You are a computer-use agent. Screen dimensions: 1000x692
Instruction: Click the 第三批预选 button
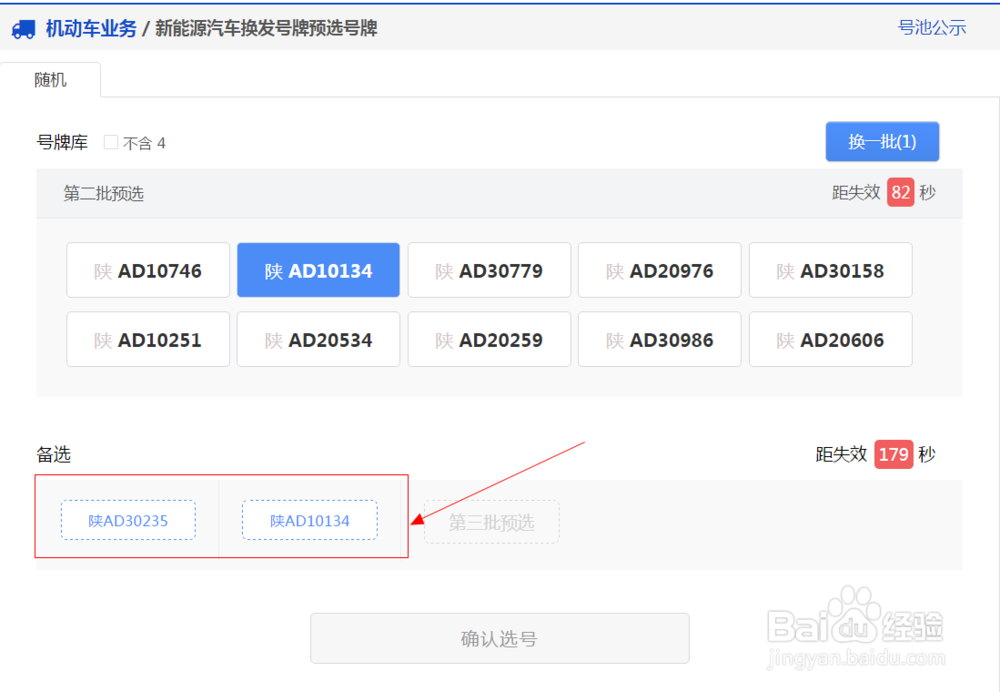pos(491,522)
